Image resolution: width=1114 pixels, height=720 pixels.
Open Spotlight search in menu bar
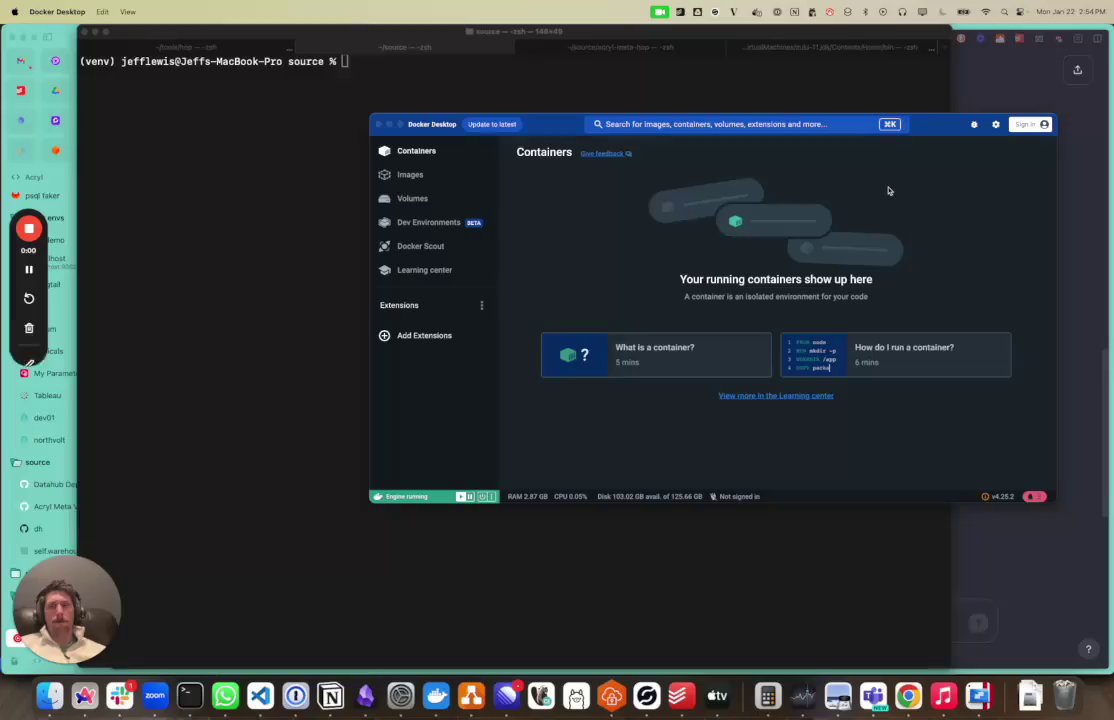[x=1004, y=11]
